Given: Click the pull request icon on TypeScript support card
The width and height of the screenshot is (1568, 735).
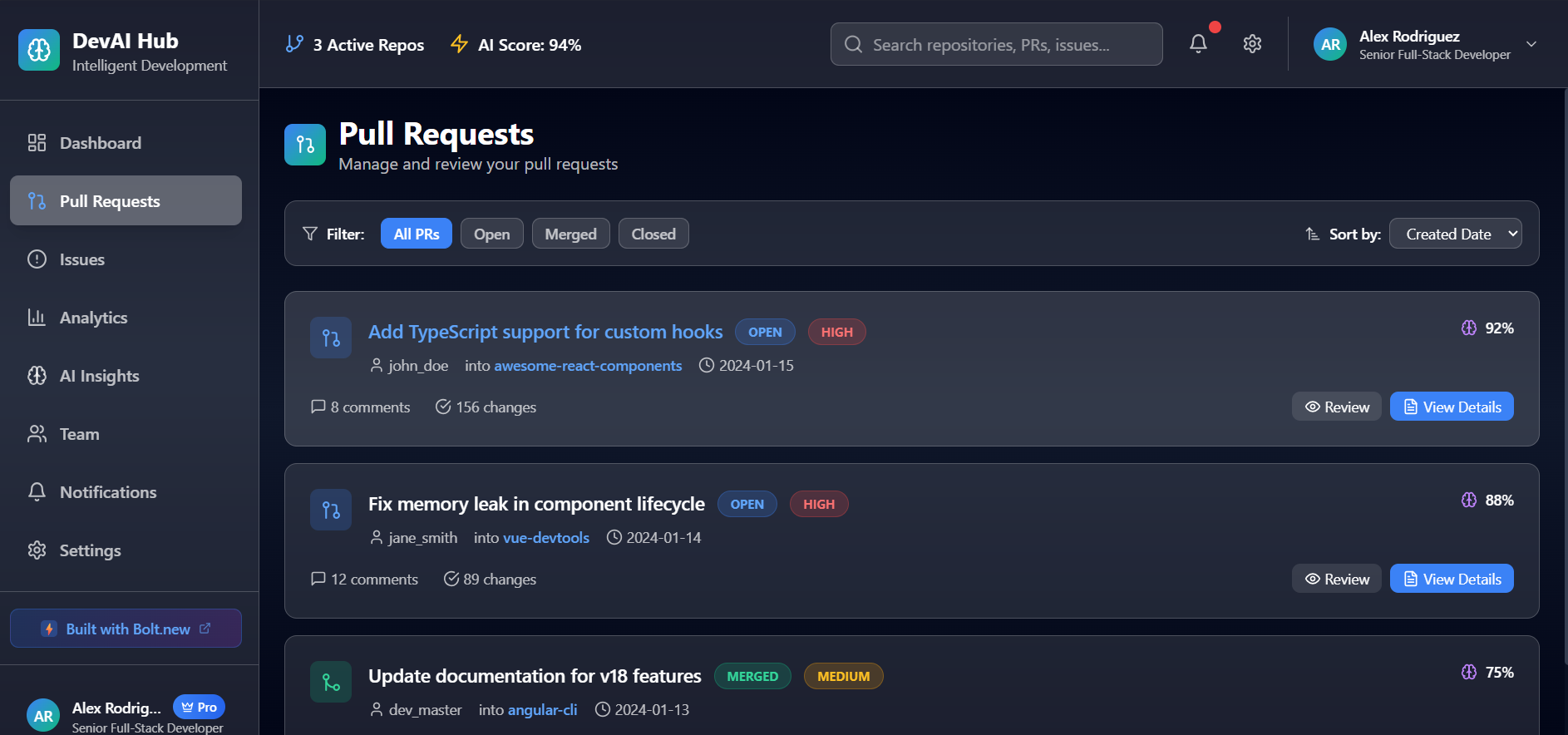Looking at the screenshot, I should (x=331, y=338).
